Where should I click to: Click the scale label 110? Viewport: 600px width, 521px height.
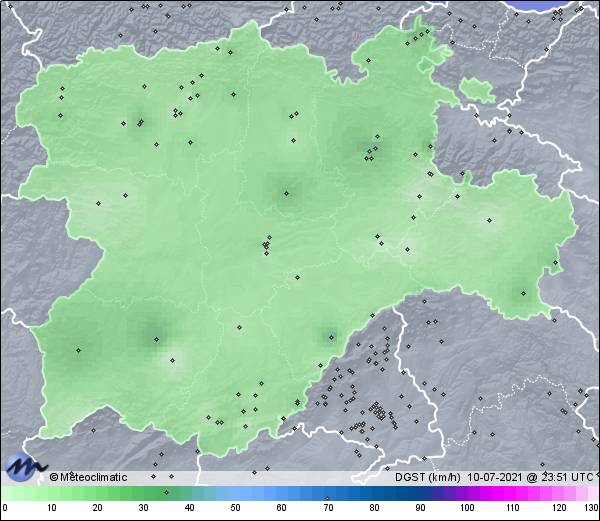(513, 508)
